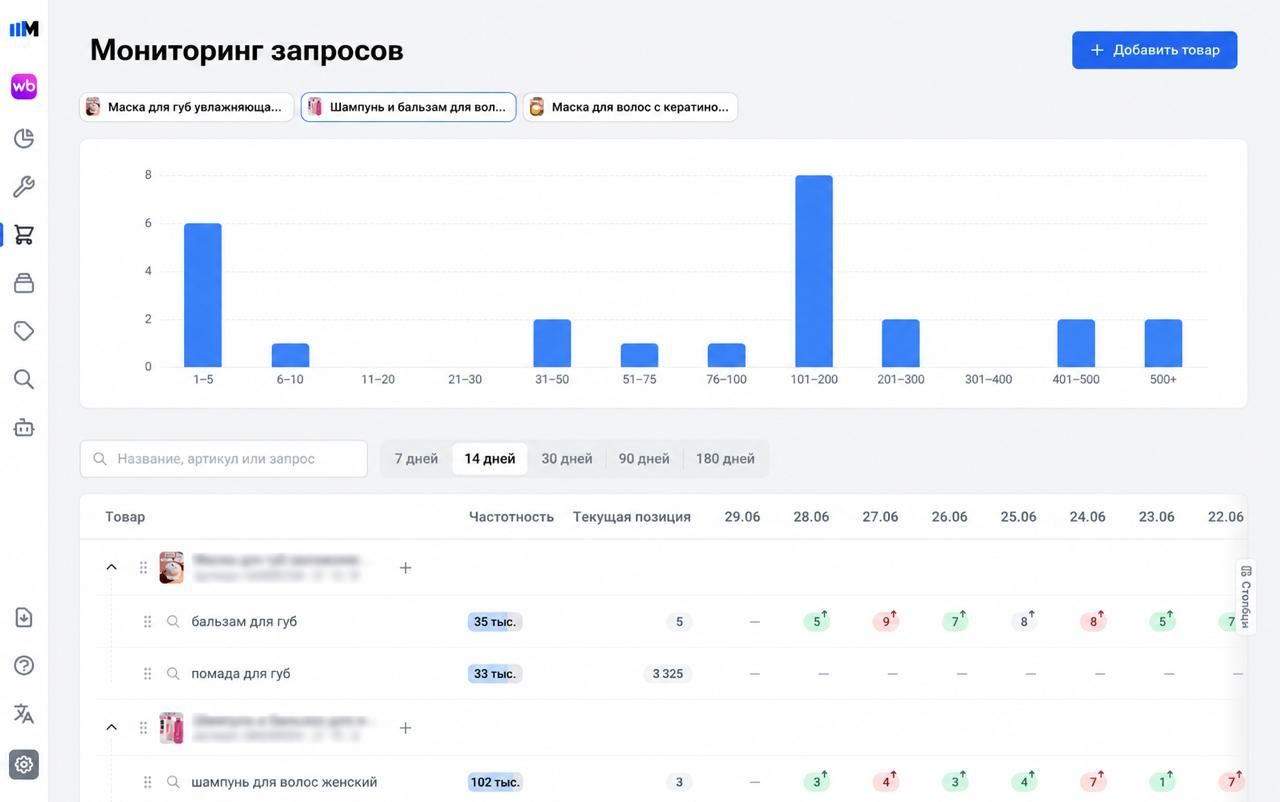
Task: Click the Добавить товар button
Action: 1154,50
